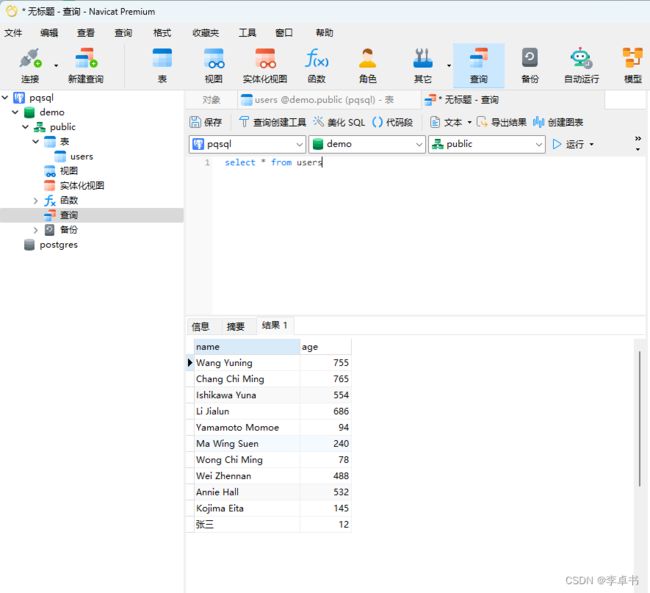Switch to the 信息 result tab
Image resolution: width=650 pixels, height=593 pixels.
200,326
